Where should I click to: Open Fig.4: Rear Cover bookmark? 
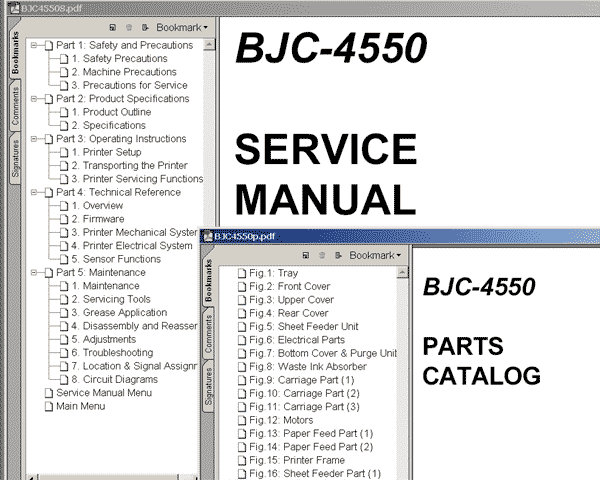(289, 313)
